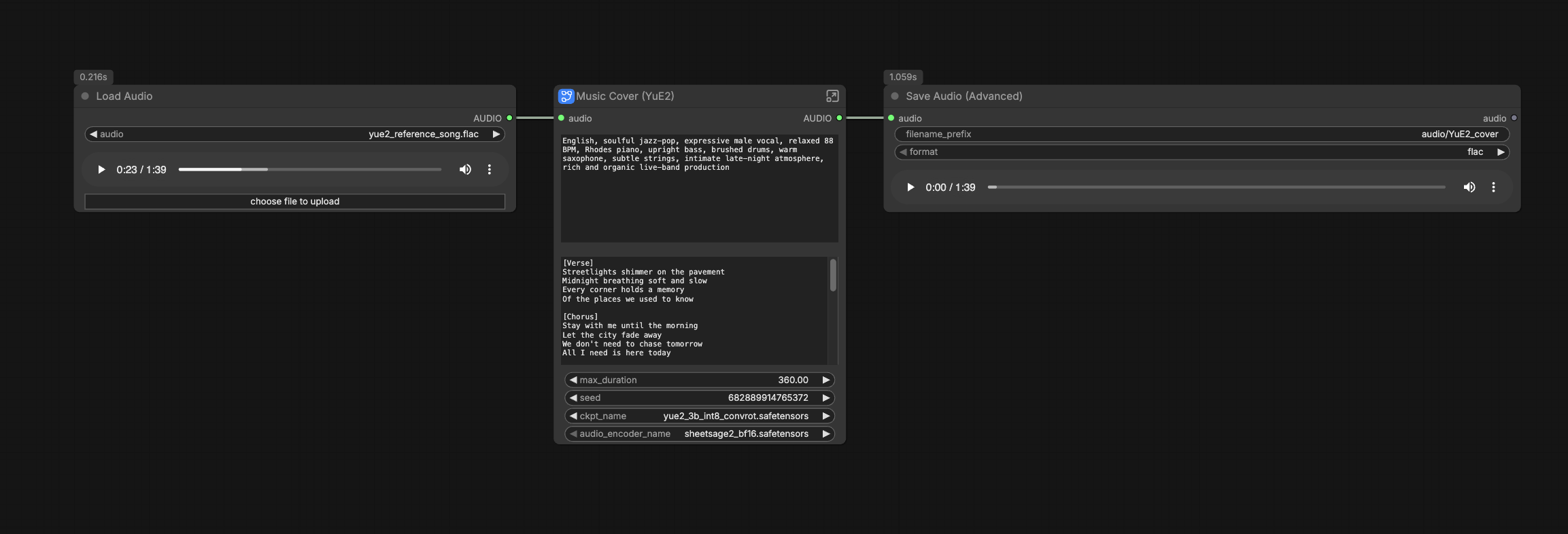
Task: Click the Music Cover subgraph node icon
Action: click(x=566, y=96)
